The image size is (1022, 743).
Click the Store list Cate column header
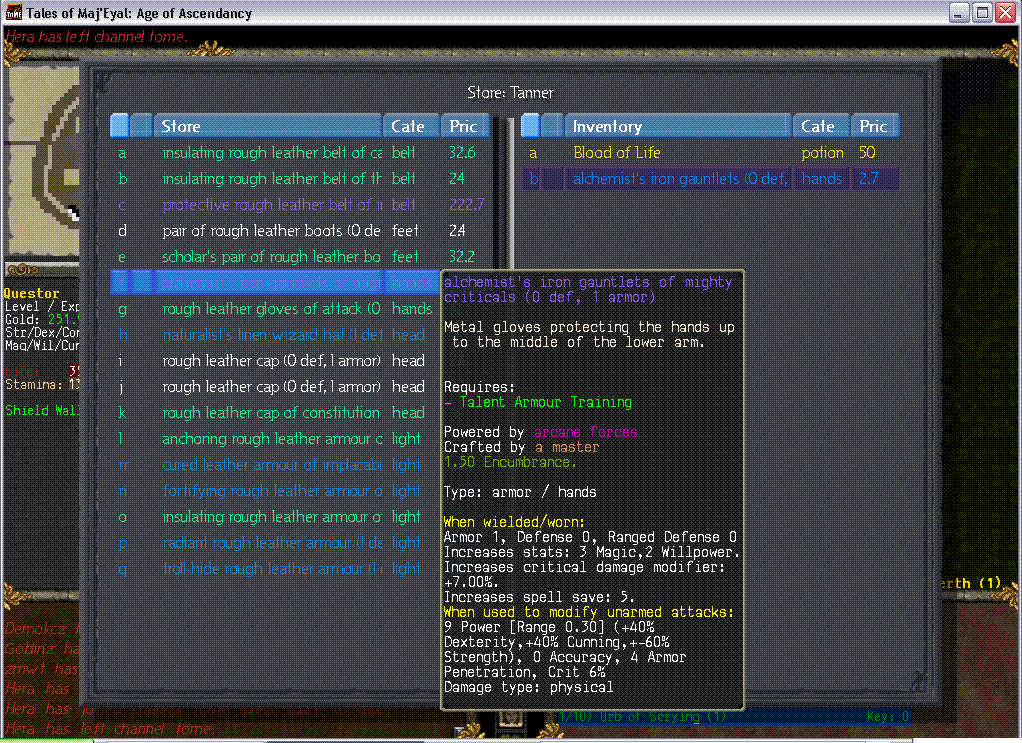click(411, 126)
